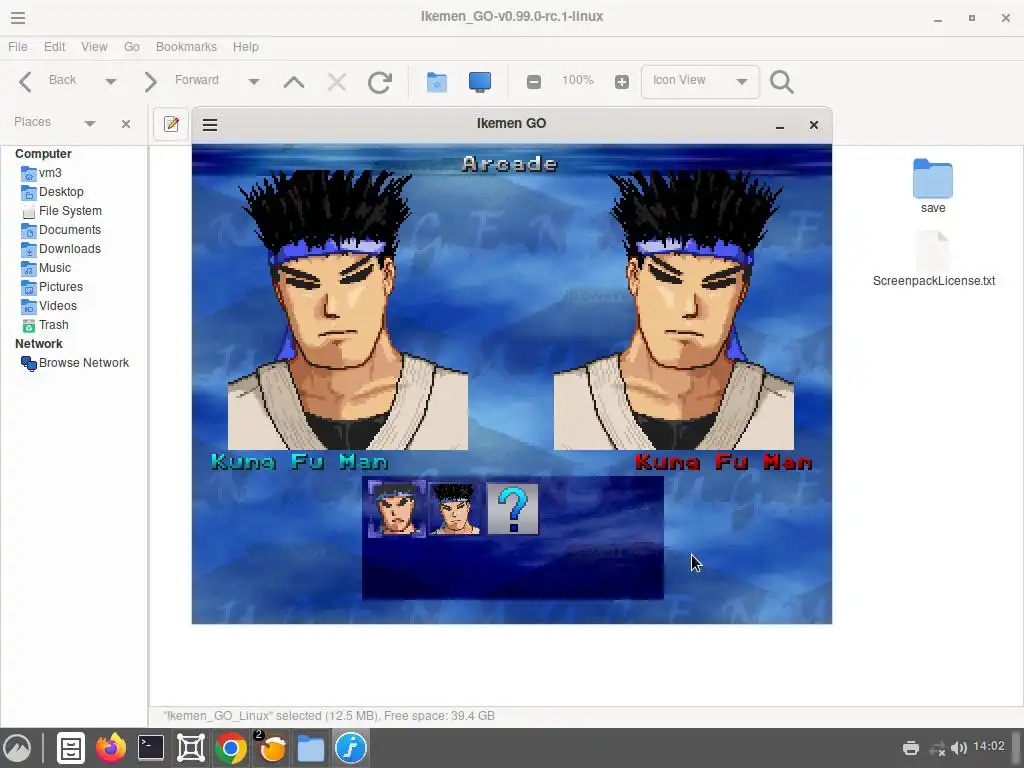Select Browse Network in the sidebar
Screen dimensions: 1024x768
[x=74, y=363]
